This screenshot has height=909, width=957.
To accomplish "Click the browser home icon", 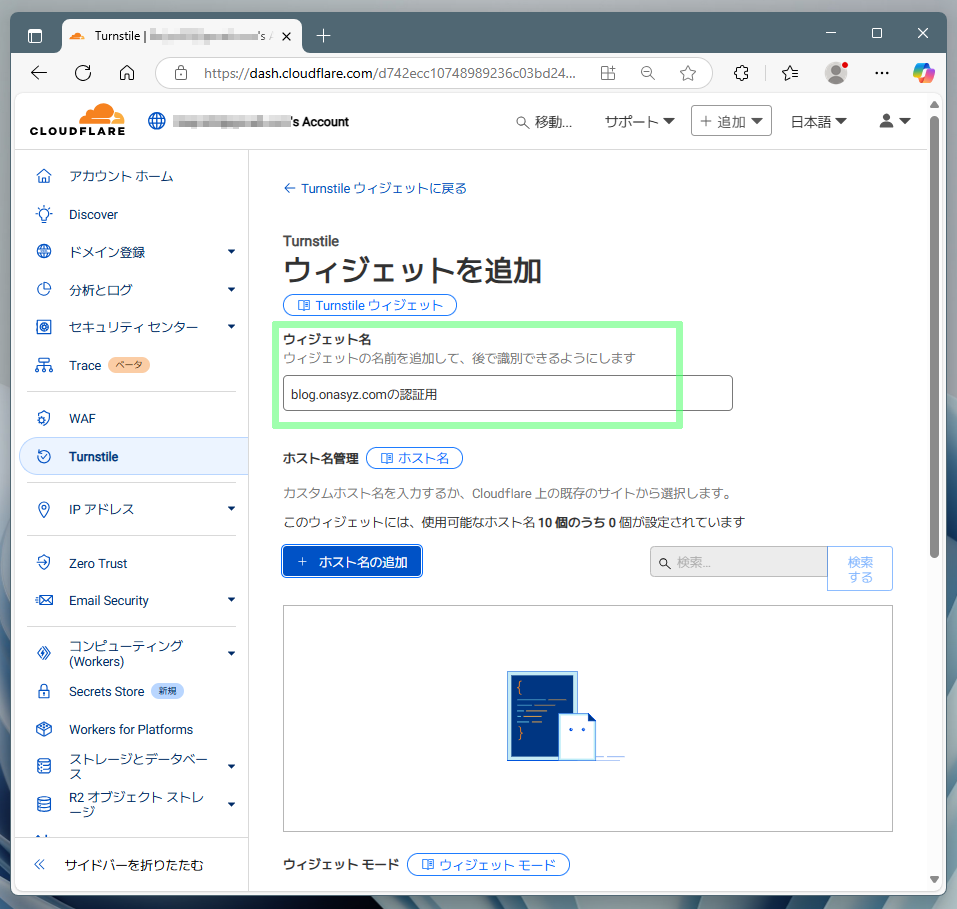I will pos(127,73).
